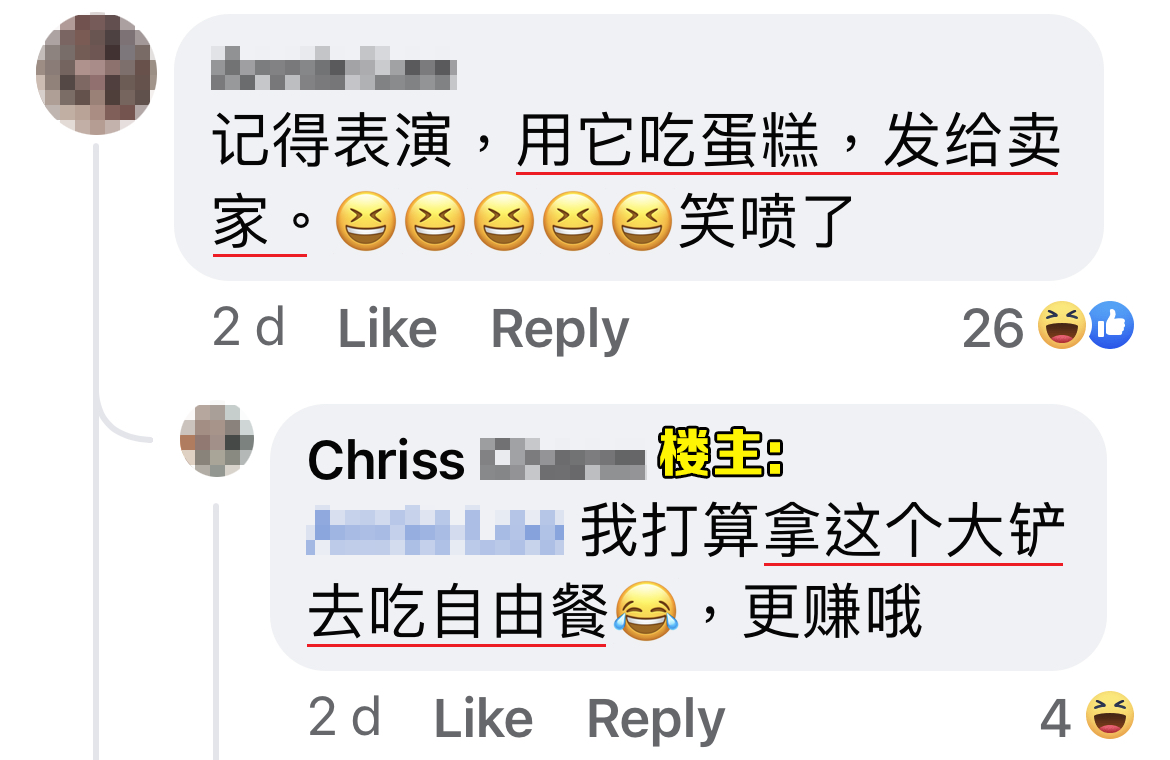
Task: Select the haha reaction icon beside 4
Action: tap(1110, 715)
